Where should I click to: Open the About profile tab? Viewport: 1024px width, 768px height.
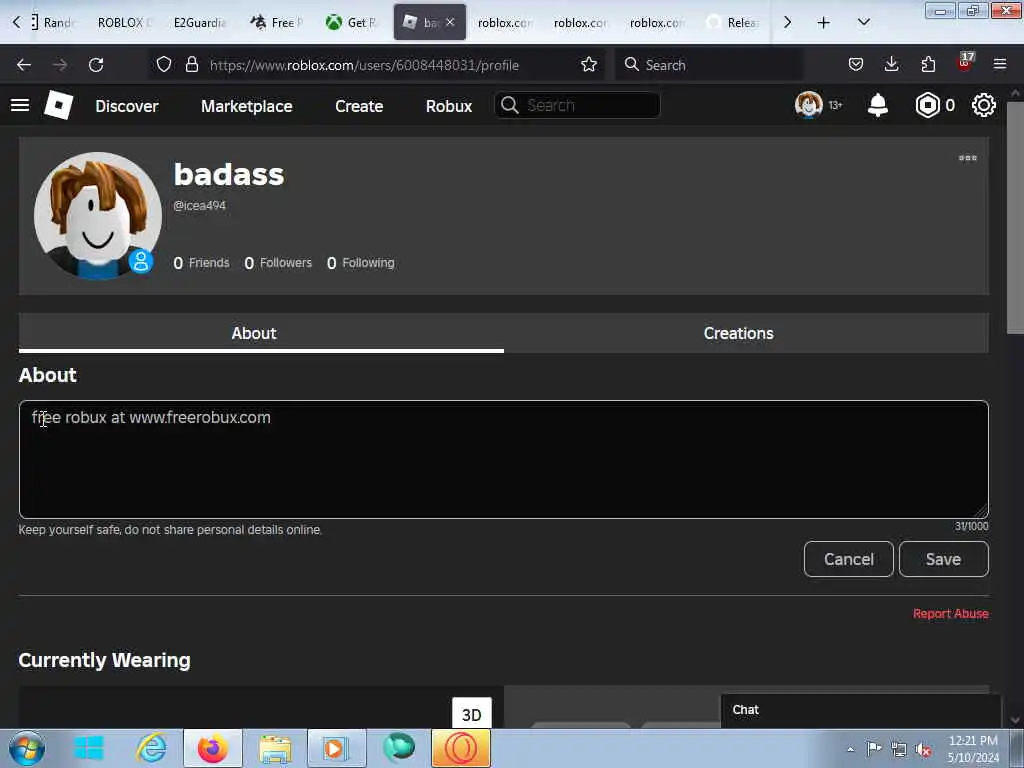click(x=261, y=333)
